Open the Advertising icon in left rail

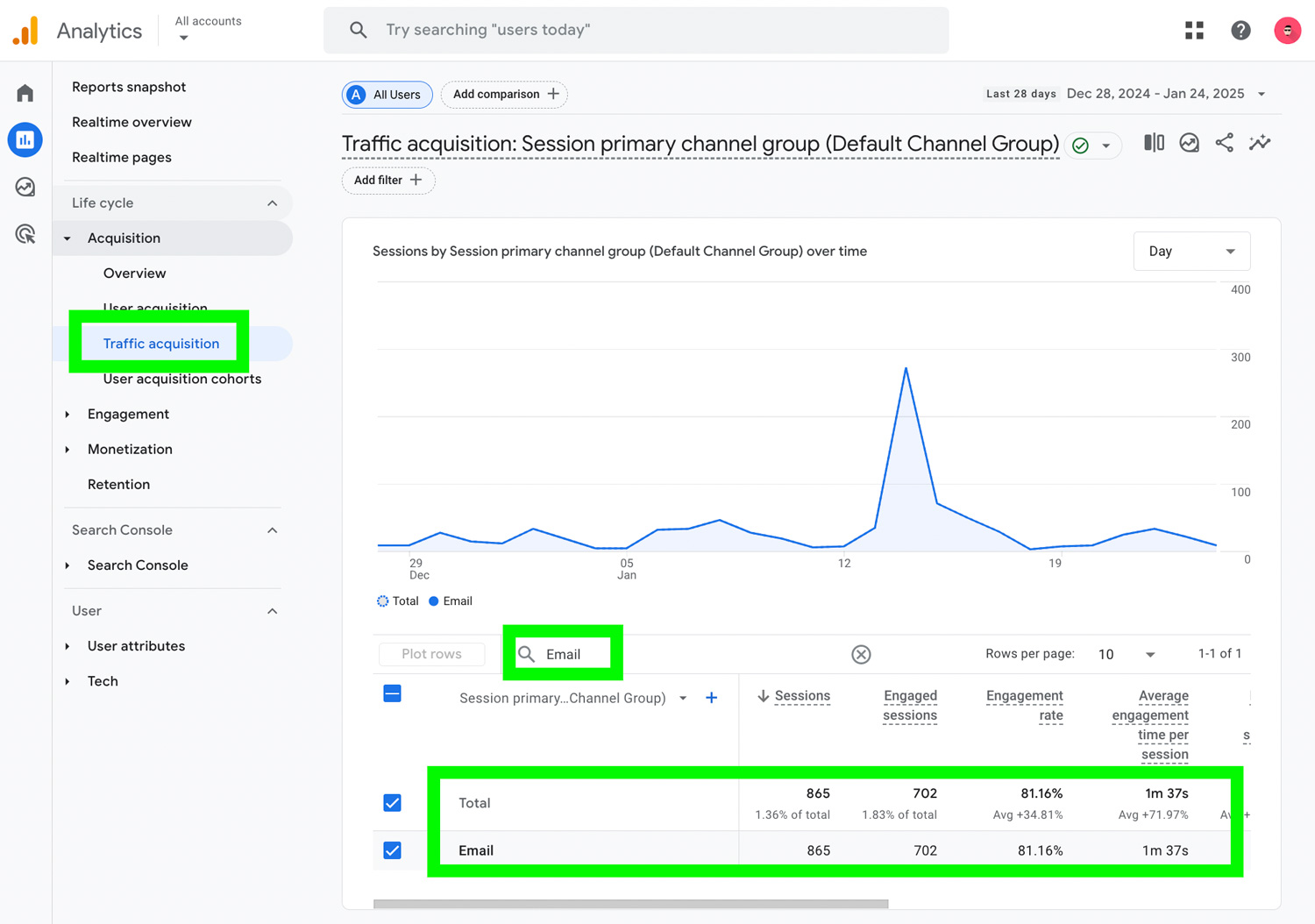(x=25, y=234)
